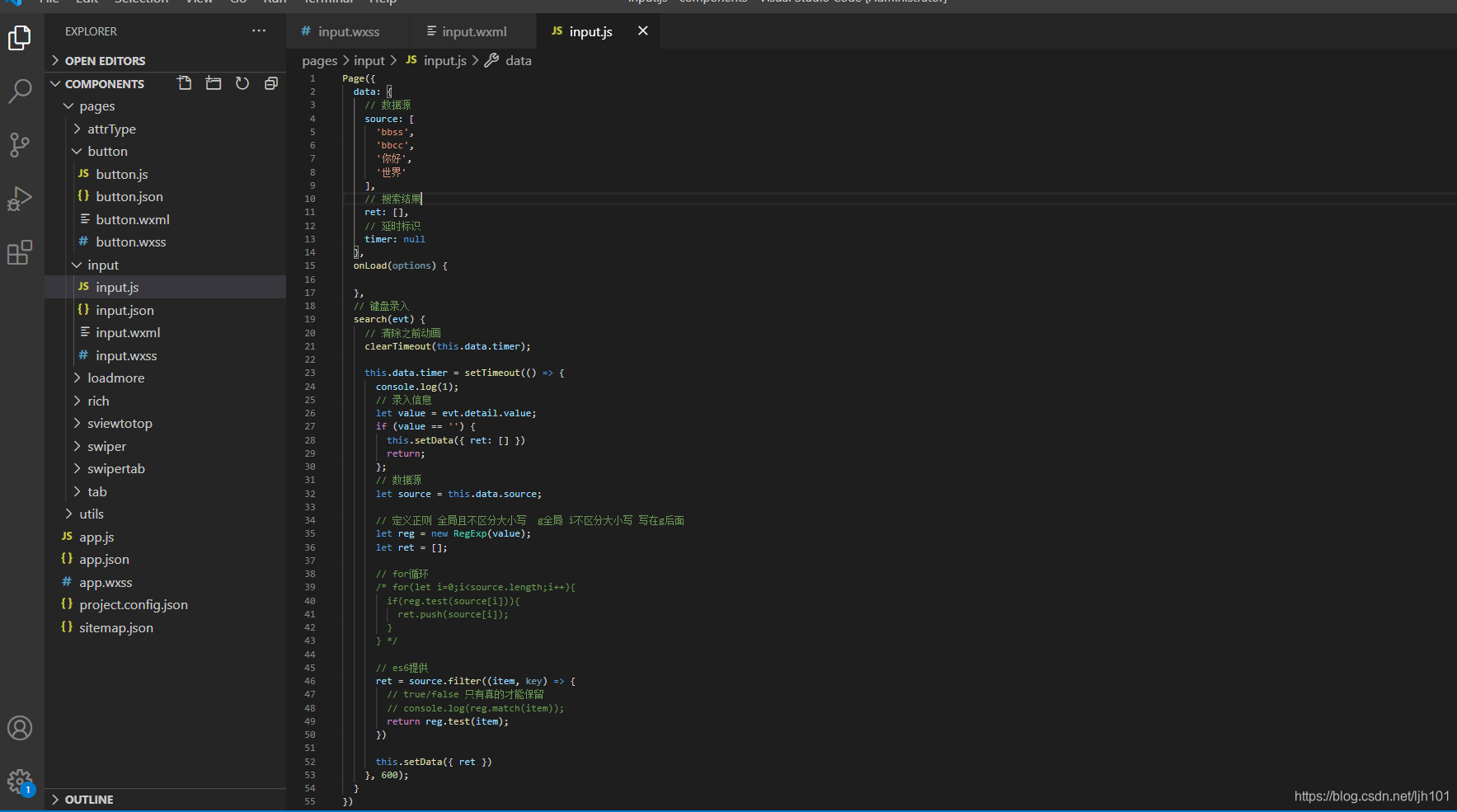The image size is (1457, 812).
Task: Select input.js in the file tree
Action: pyautogui.click(x=165, y=287)
